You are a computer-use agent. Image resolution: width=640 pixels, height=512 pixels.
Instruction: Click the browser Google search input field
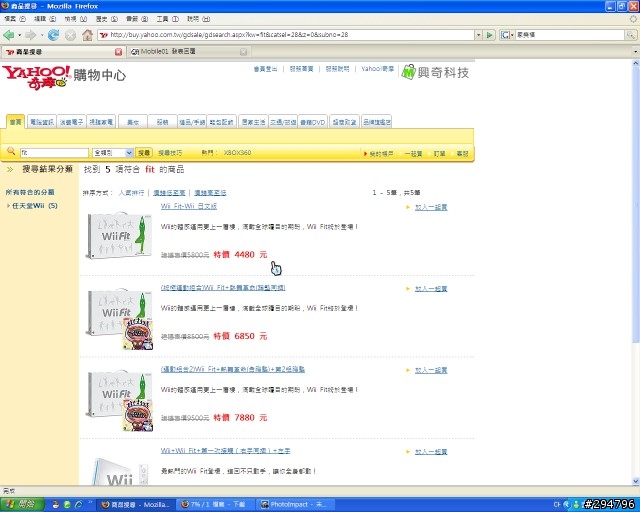click(570, 35)
